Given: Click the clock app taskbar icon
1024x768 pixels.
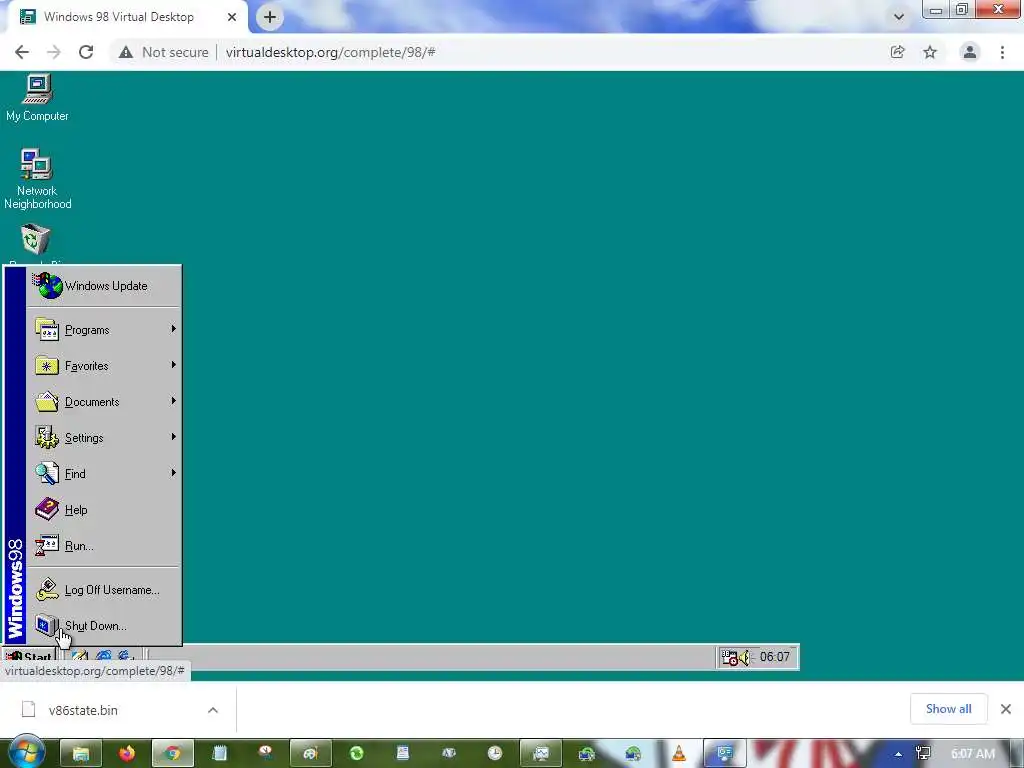Looking at the screenshot, I should 495,754.
